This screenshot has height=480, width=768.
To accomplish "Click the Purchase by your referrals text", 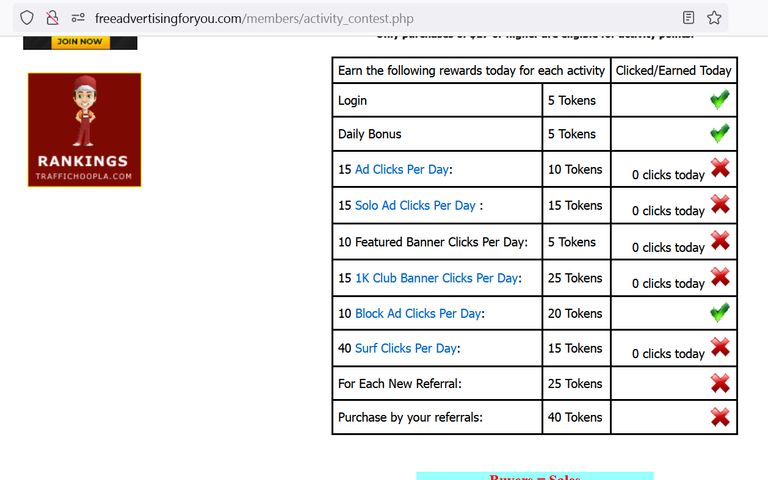I will pos(410,417).
